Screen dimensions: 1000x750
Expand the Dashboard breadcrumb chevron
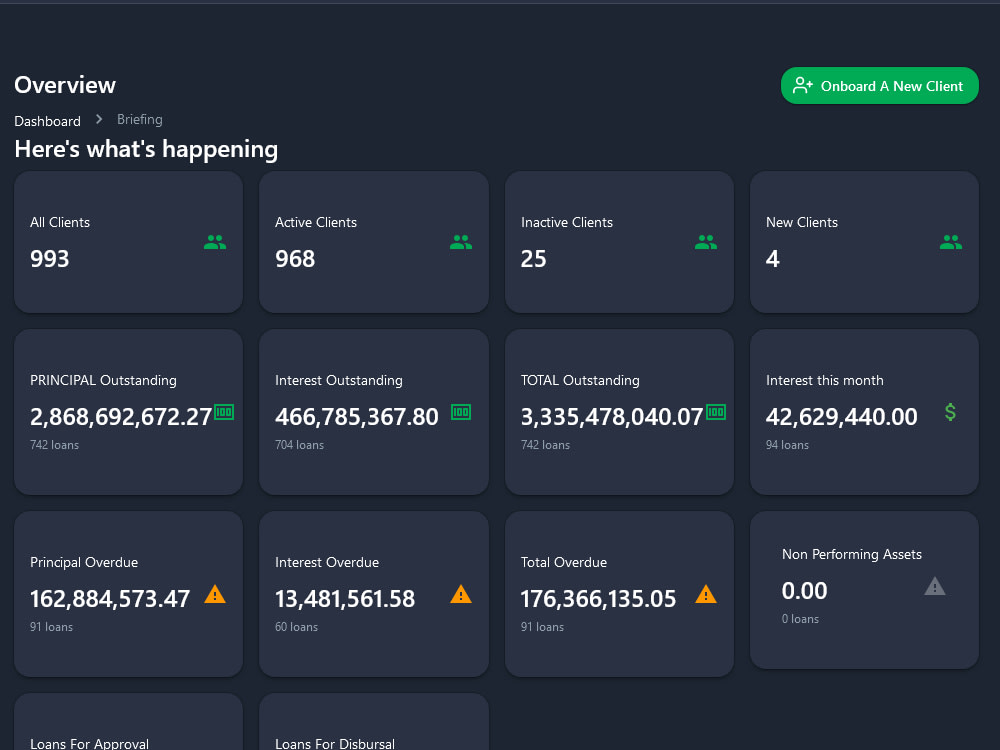coord(98,119)
